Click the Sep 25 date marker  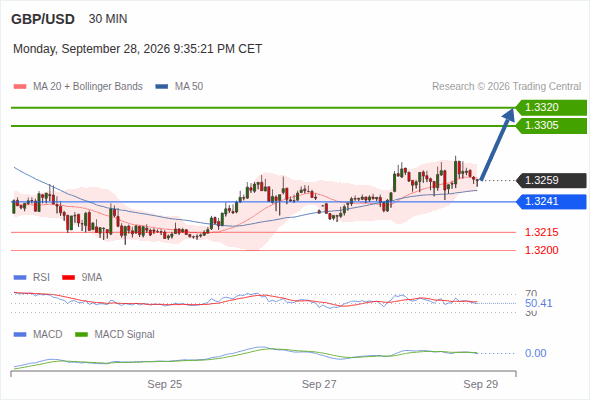tap(164, 384)
